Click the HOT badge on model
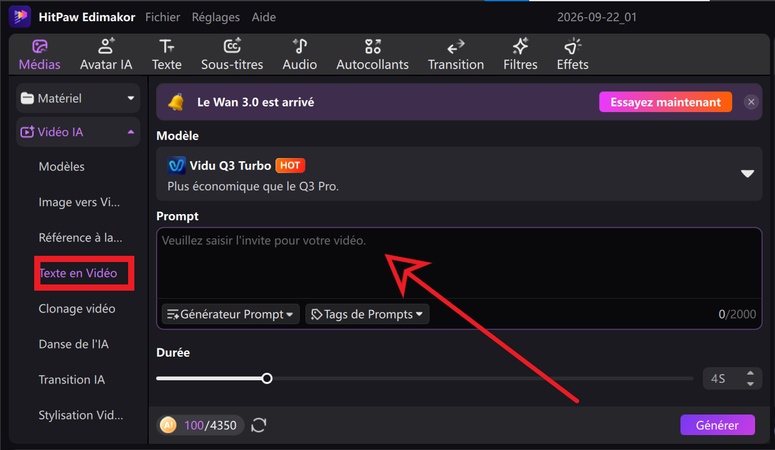Screen dimensions: 775x450 tap(290, 165)
